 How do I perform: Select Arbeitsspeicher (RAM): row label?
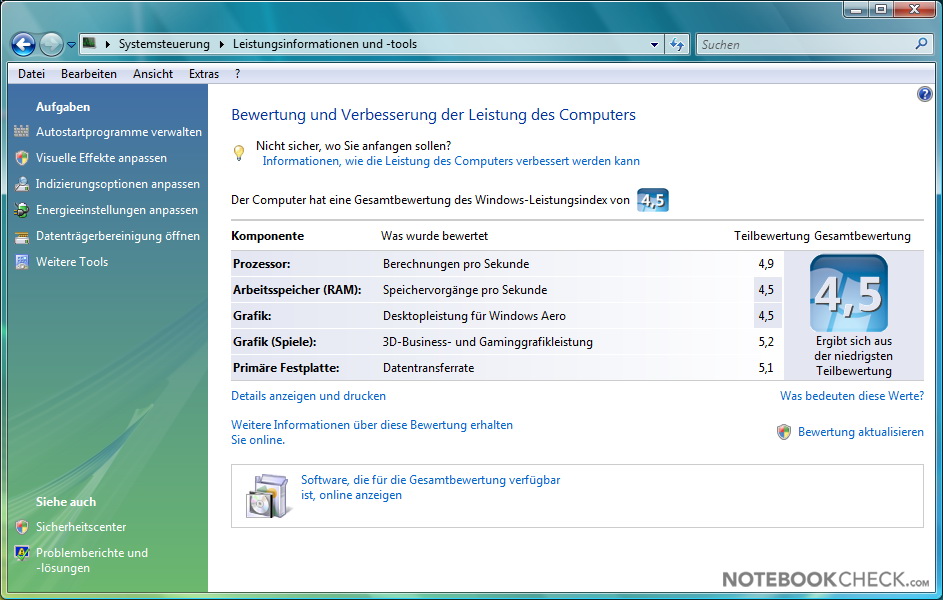pos(297,290)
